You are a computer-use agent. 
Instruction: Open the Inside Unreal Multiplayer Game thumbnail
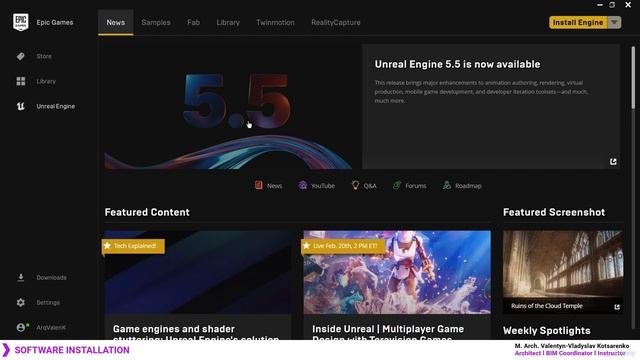tap(397, 272)
